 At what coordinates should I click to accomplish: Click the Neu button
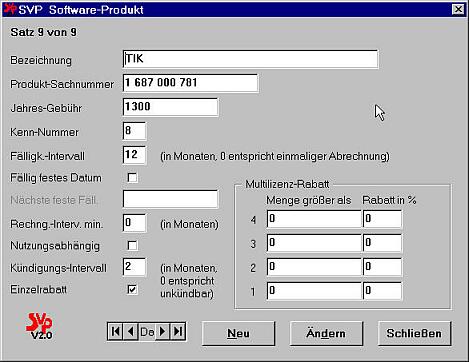tap(238, 333)
